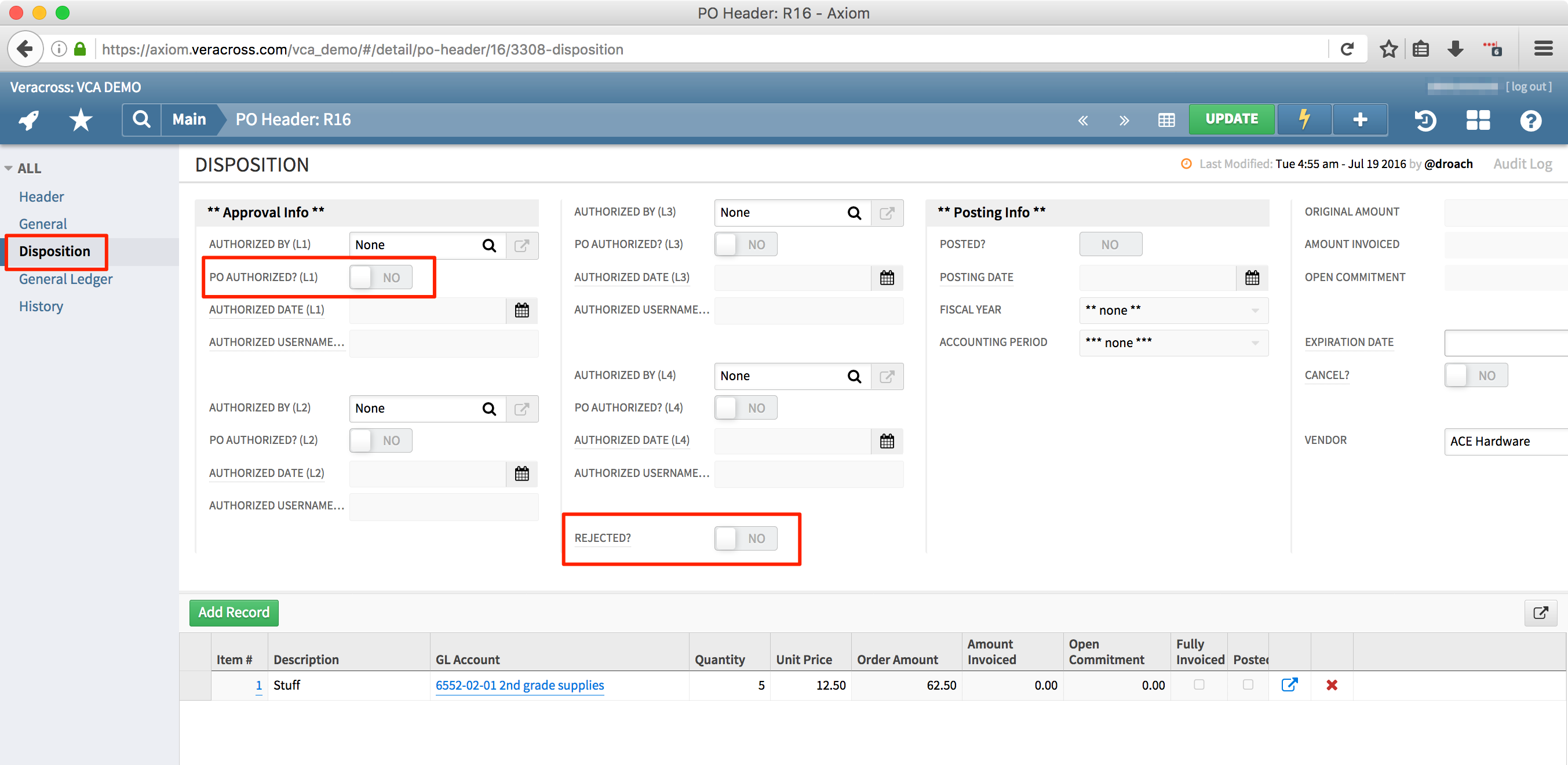Open calendar for Authorized Date (L1)
The image size is (1568, 765).
point(522,311)
